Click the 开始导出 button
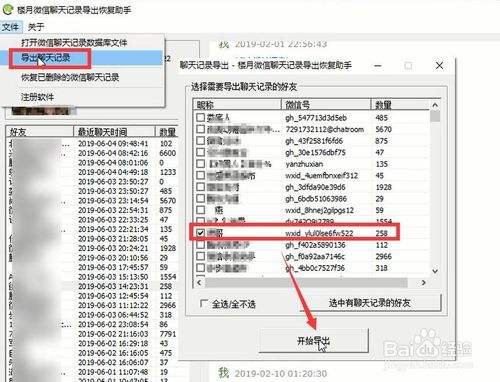 [x=314, y=341]
